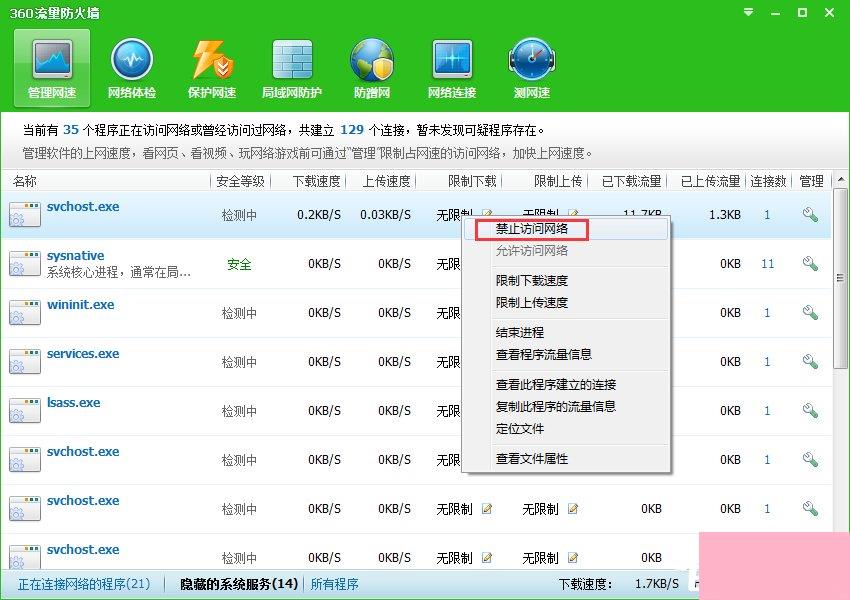The height and width of the screenshot is (600, 850).
Task: Click the scroll up arrow of the list
Action: pyautogui.click(x=840, y=179)
